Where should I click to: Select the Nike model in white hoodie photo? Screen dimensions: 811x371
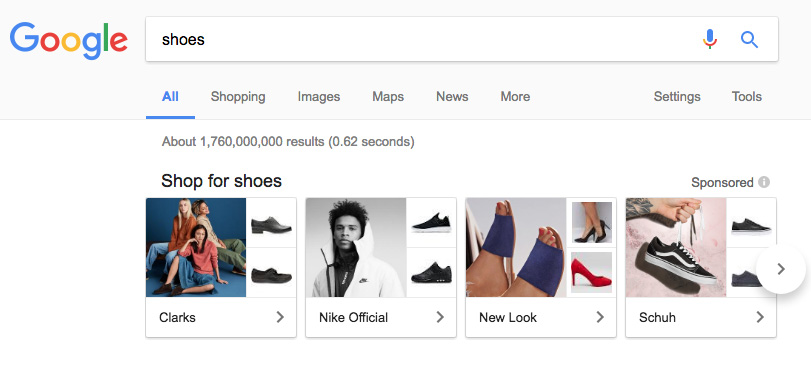coord(356,247)
